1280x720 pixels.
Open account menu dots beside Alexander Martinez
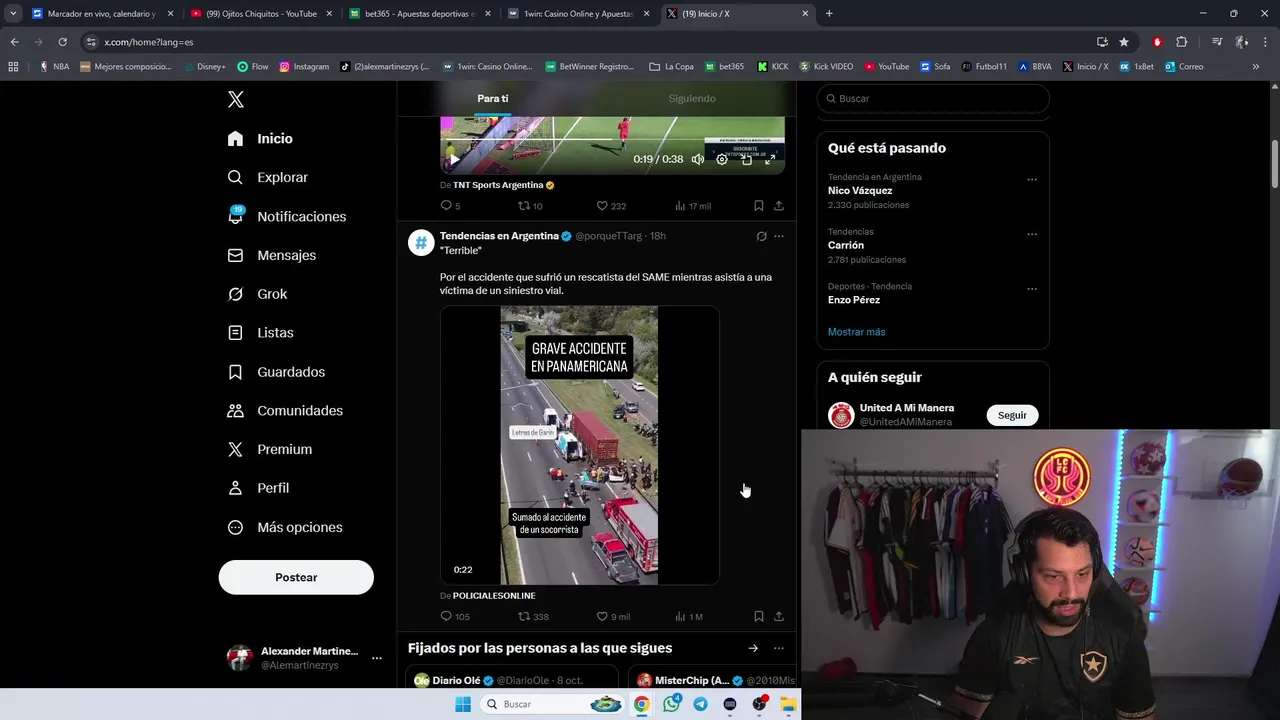(x=377, y=658)
